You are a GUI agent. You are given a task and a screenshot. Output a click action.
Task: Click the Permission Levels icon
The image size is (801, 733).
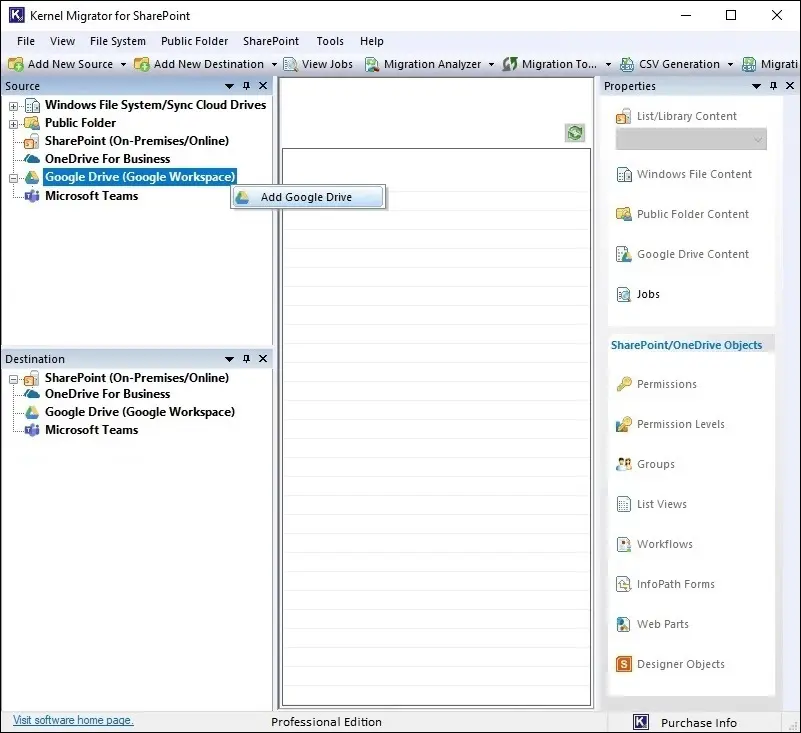(x=624, y=424)
